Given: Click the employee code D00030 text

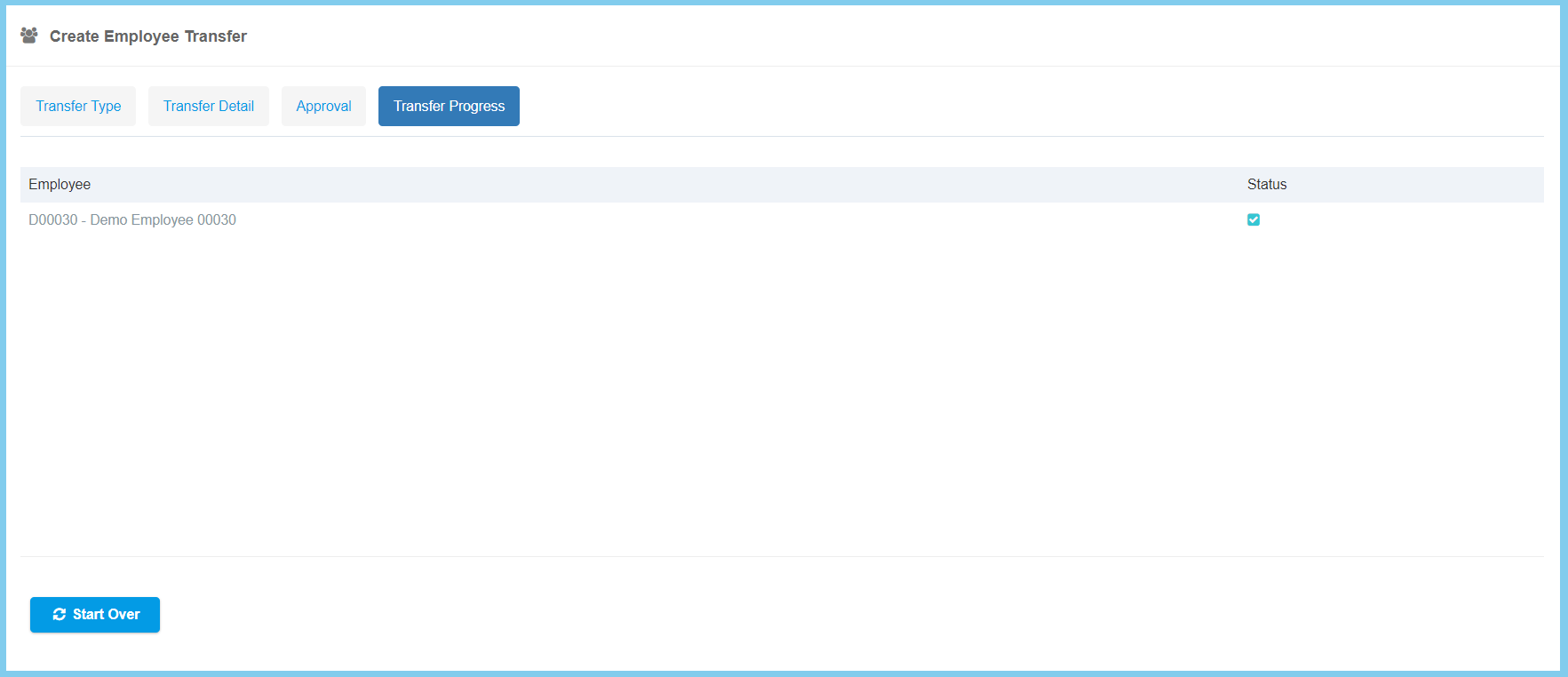Looking at the screenshot, I should click(x=52, y=219).
